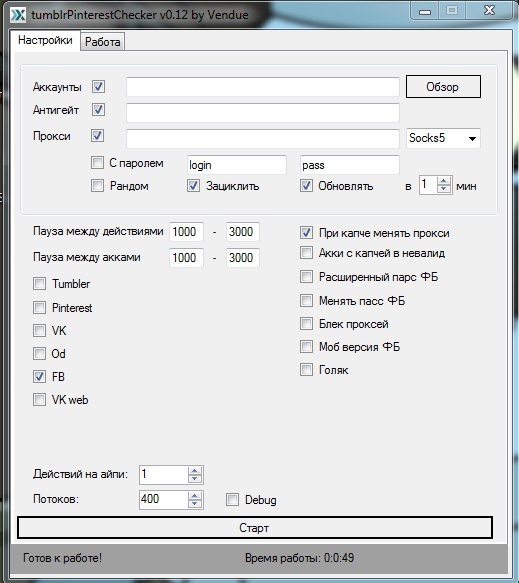Viewport: 519px width, 583px height.
Task: Check the Менять пасс ФБ option
Action: click(x=306, y=300)
